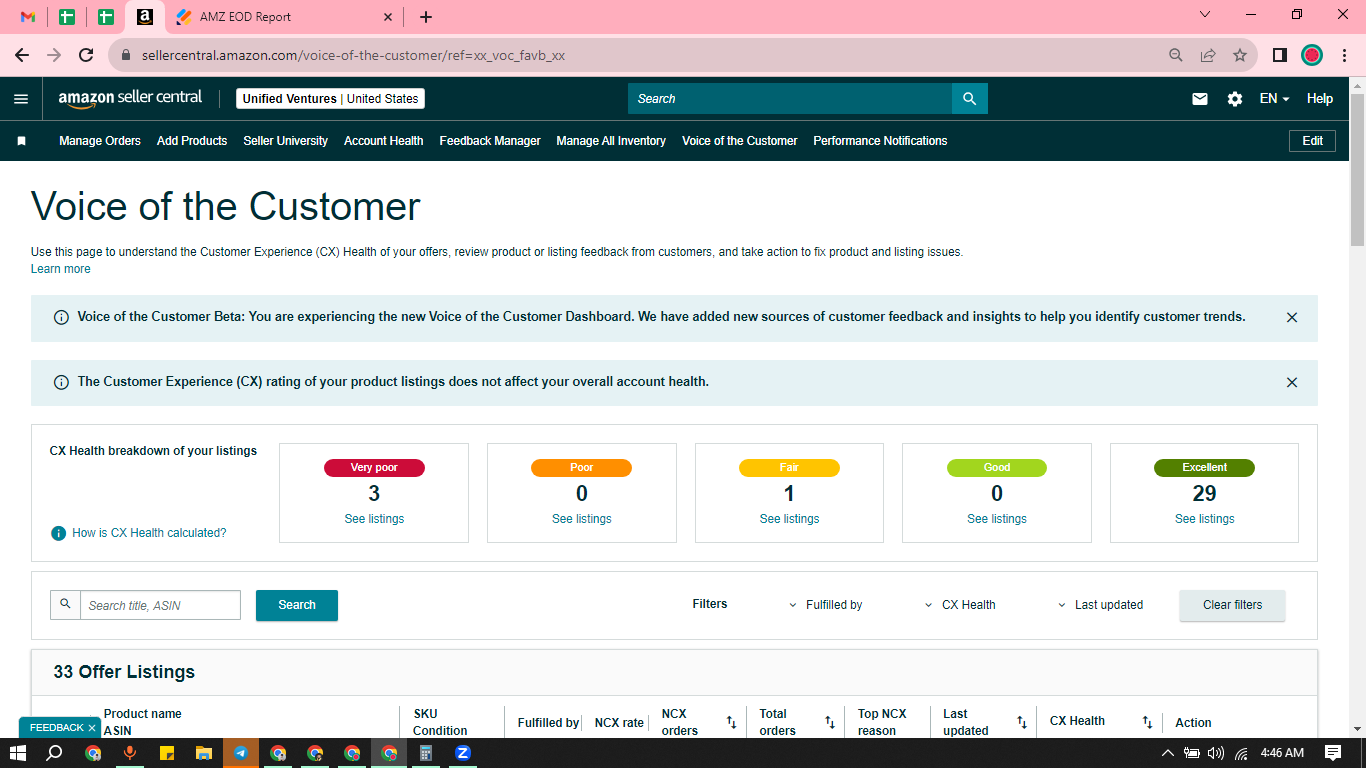The height and width of the screenshot is (768, 1366).
Task: Open File Explorer from the taskbar
Action: pyautogui.click(x=204, y=753)
